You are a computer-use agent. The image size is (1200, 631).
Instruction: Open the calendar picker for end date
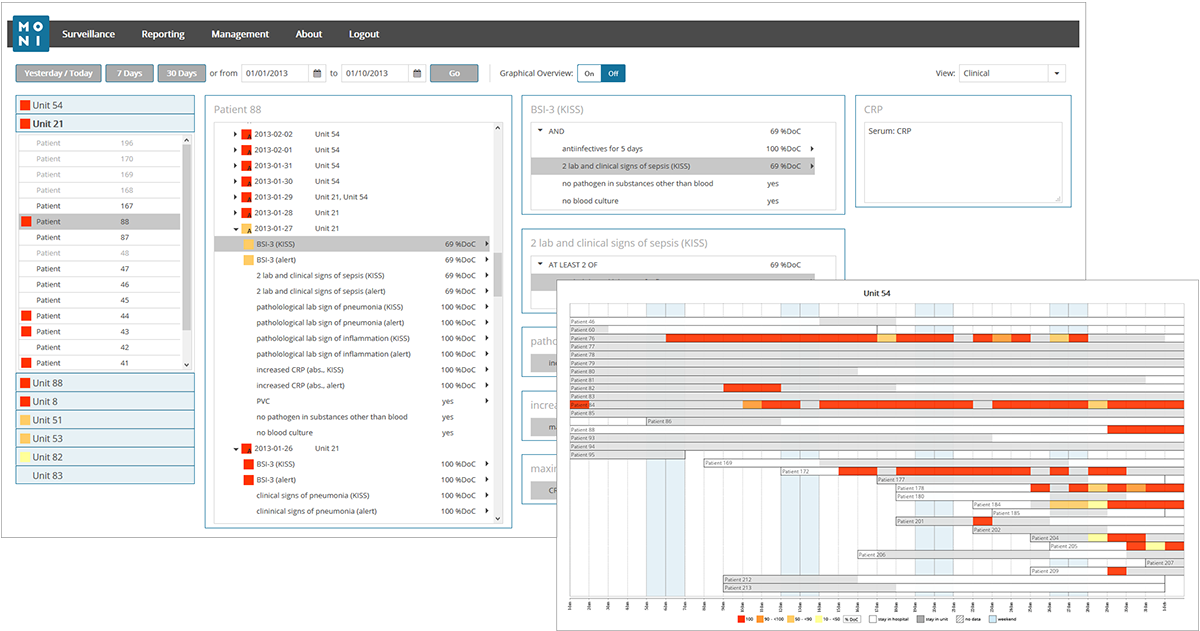(x=416, y=74)
